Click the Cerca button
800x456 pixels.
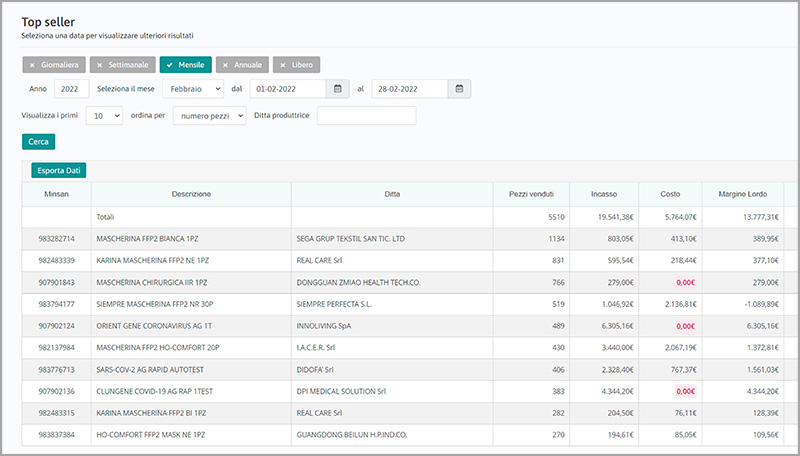coord(38,142)
